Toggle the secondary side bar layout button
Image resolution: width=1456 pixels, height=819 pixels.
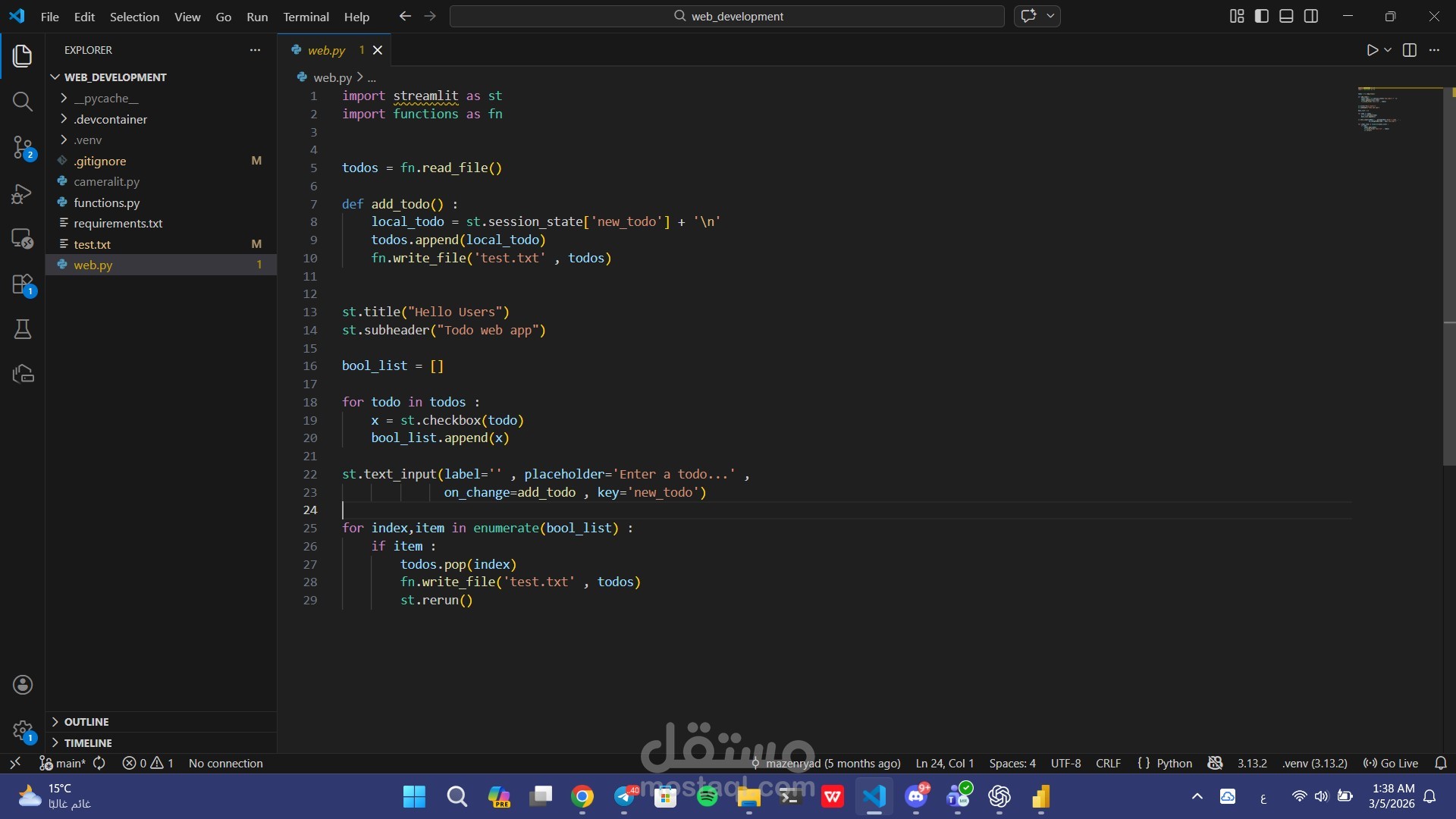pyautogui.click(x=1311, y=16)
